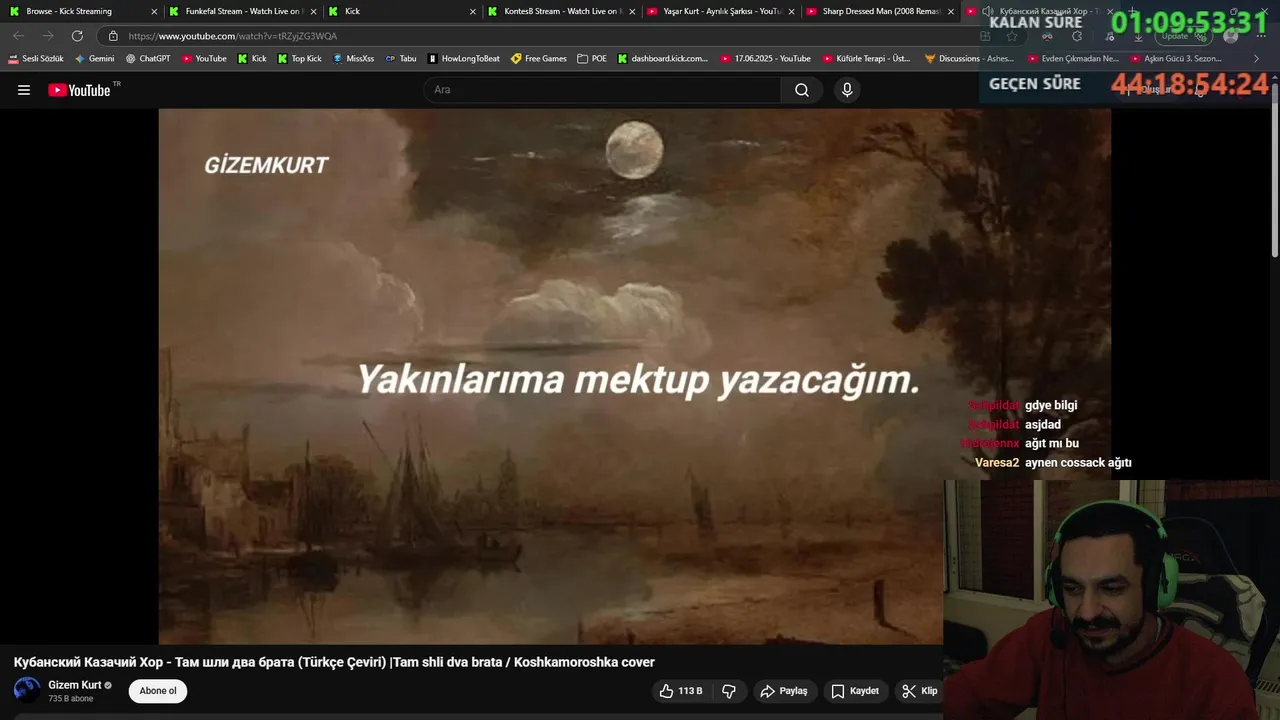The image size is (1280, 720).
Task: Click the chat username Varesa2
Action: point(997,463)
